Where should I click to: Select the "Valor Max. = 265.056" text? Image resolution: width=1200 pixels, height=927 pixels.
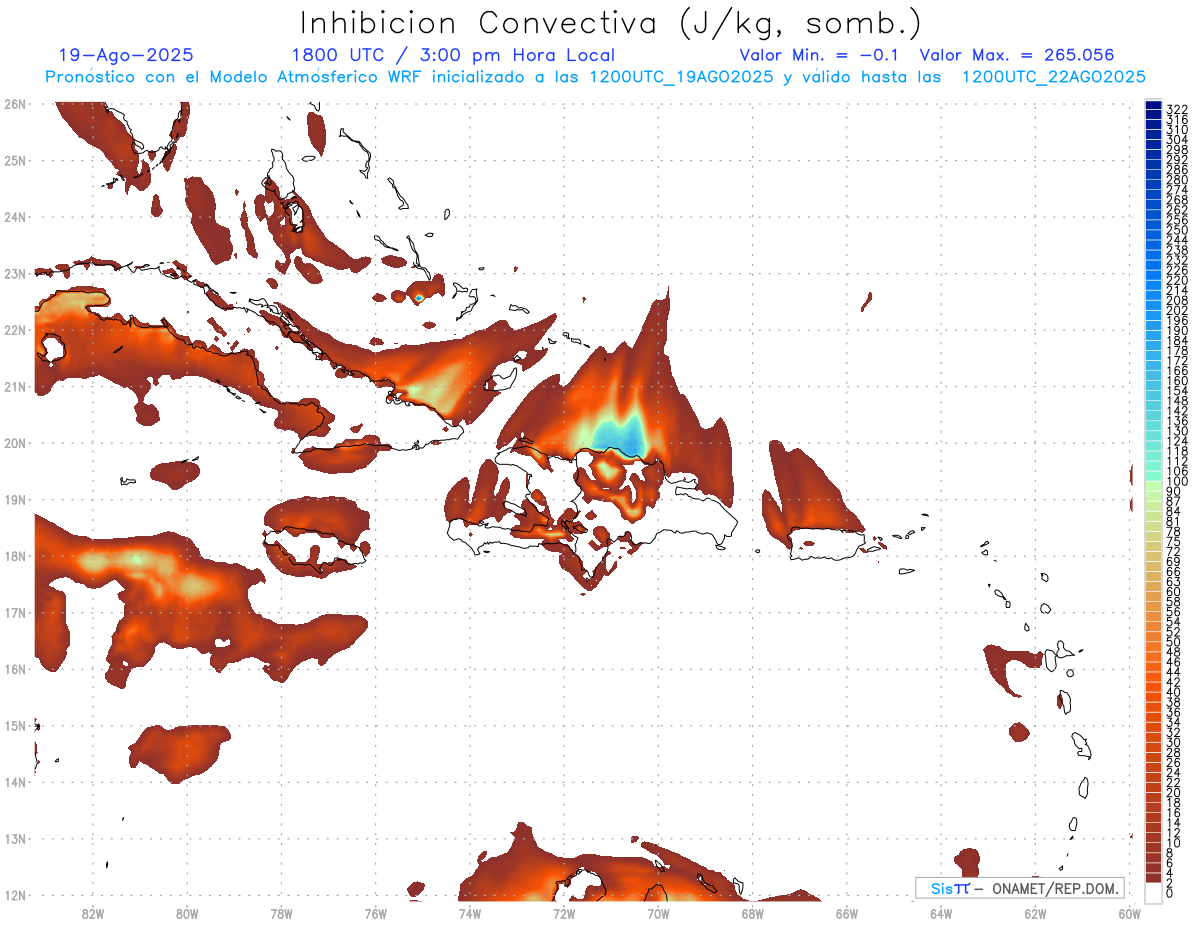(1016, 55)
